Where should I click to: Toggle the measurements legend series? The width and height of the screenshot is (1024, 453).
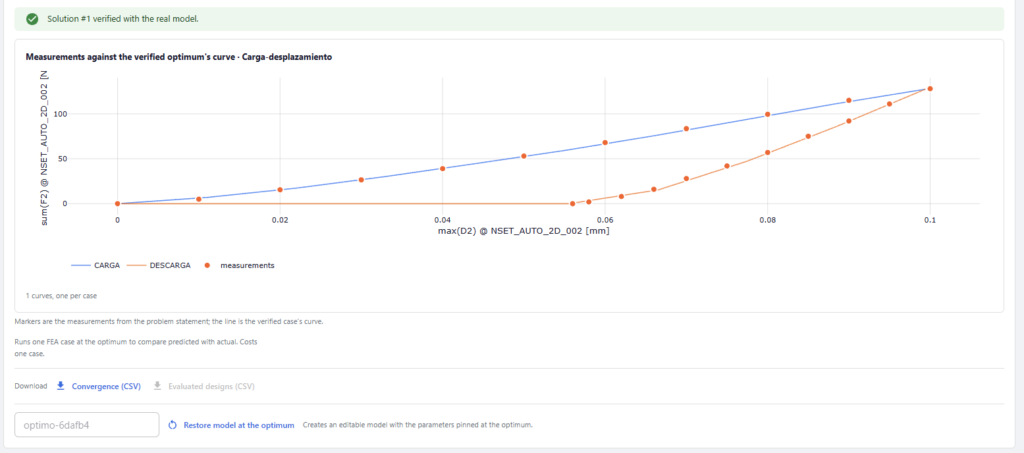[x=238, y=266]
